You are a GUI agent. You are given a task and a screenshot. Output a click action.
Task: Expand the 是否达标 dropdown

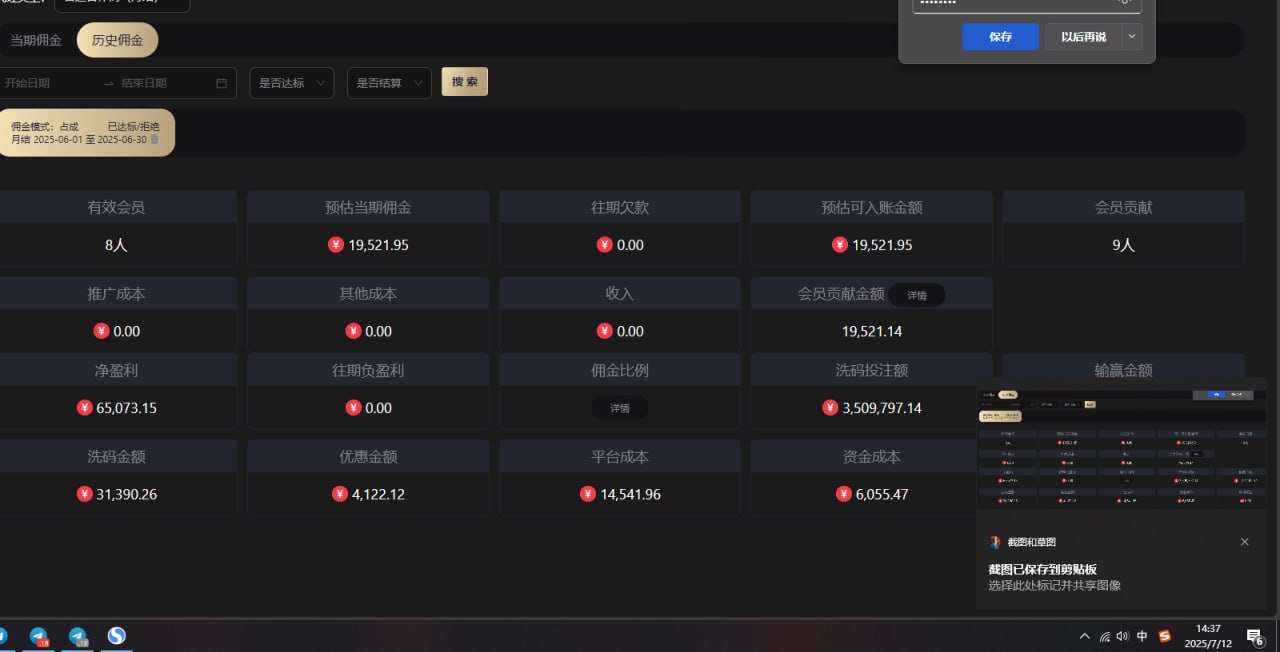tap(292, 83)
